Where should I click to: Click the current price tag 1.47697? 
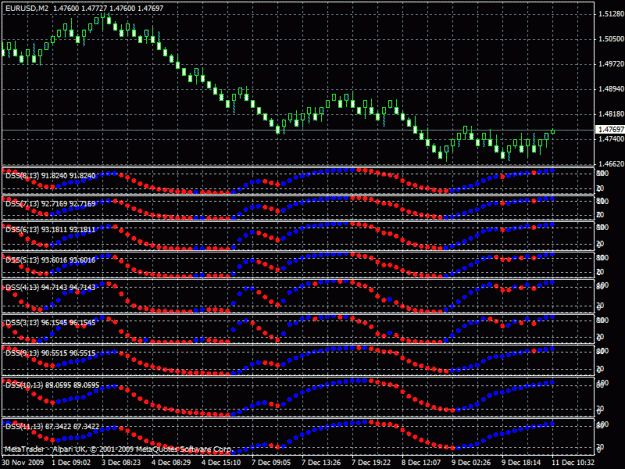[610, 130]
